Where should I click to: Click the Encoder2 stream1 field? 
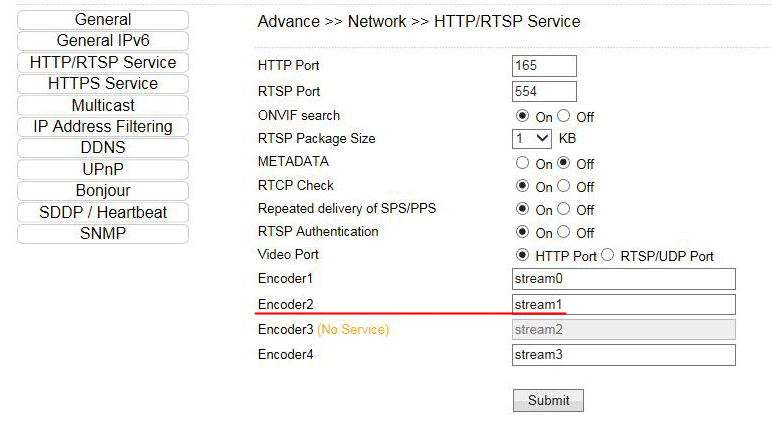(623, 304)
